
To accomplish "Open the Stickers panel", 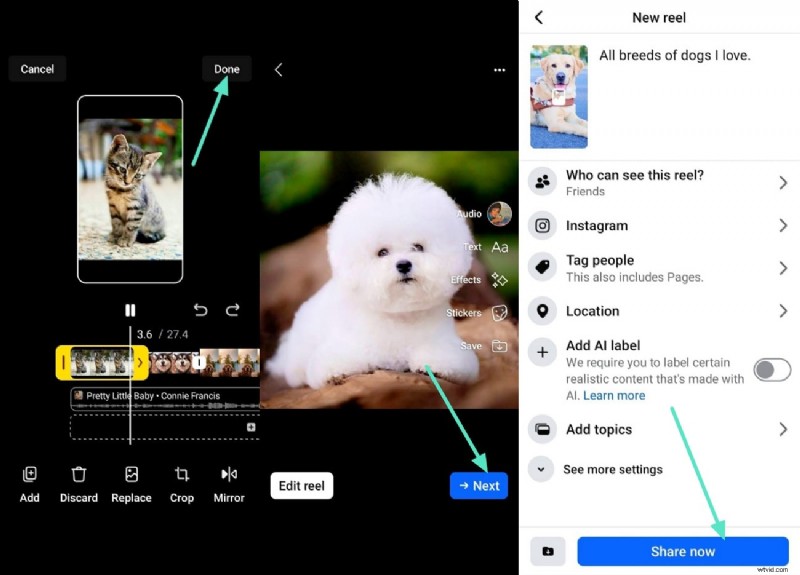I will click(499, 313).
